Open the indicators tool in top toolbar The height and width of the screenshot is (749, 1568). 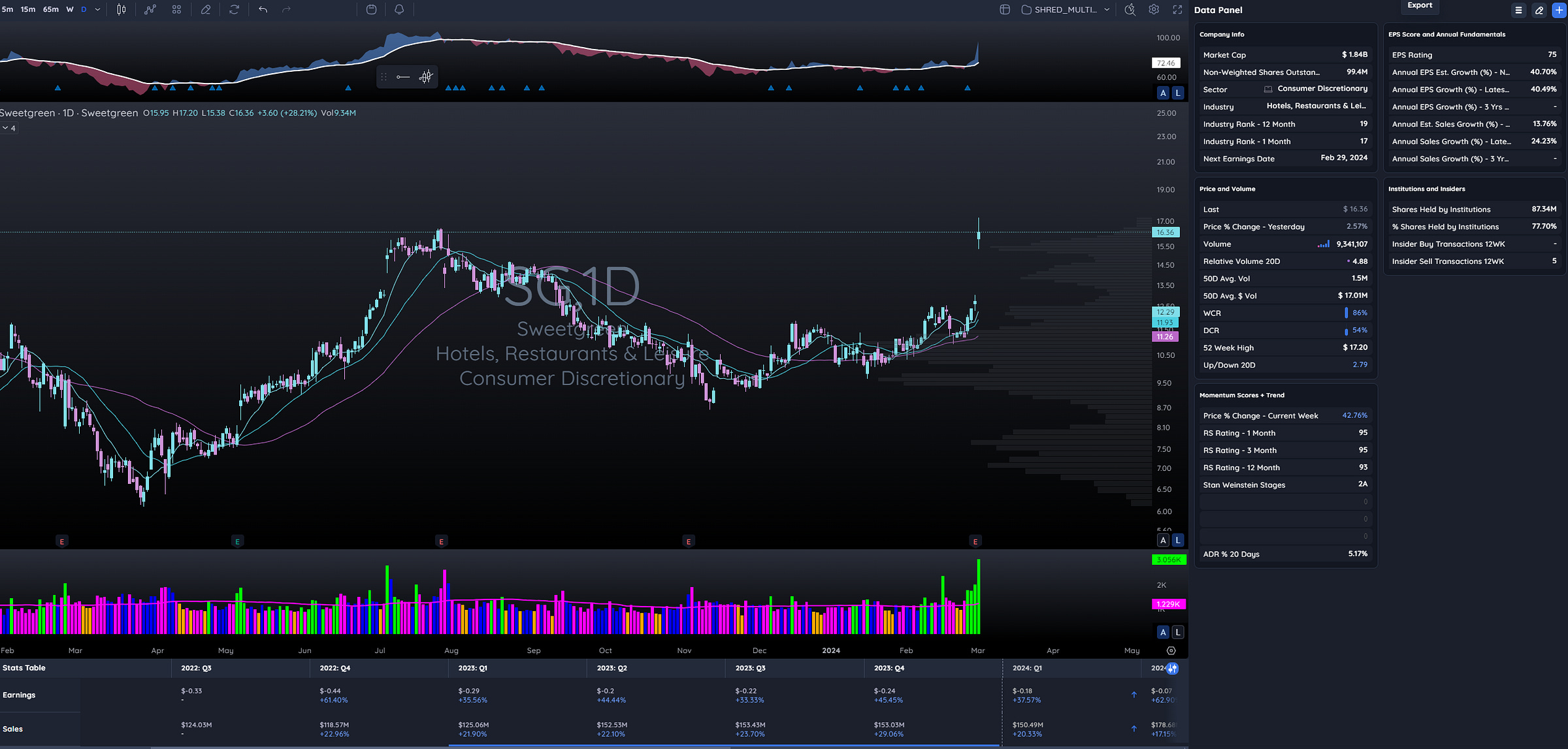pos(150,9)
